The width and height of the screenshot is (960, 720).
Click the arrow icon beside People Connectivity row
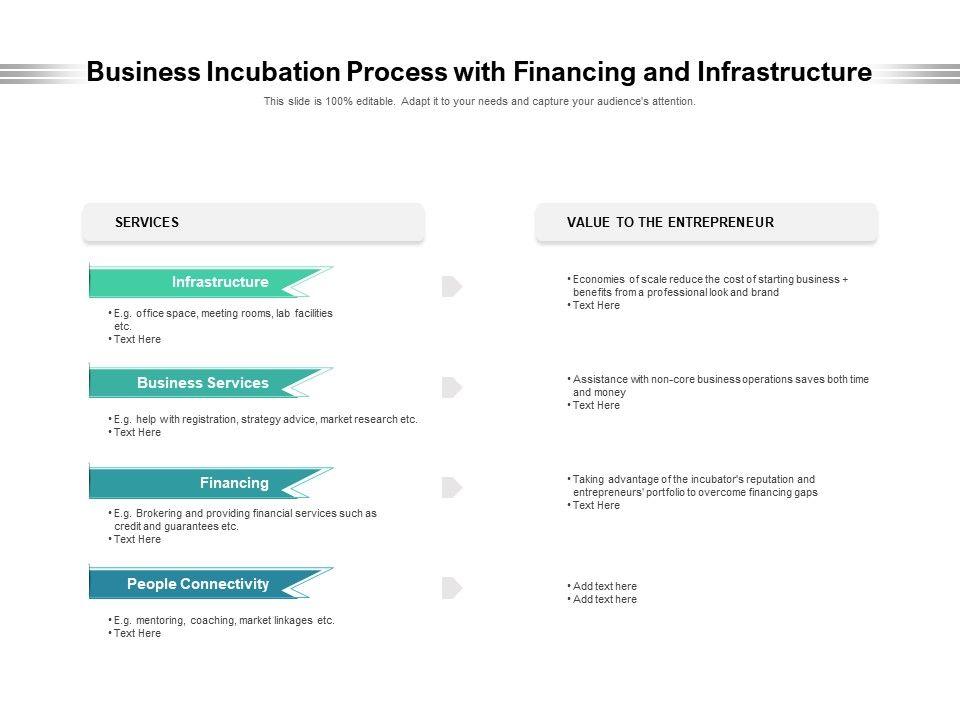pyautogui.click(x=452, y=587)
